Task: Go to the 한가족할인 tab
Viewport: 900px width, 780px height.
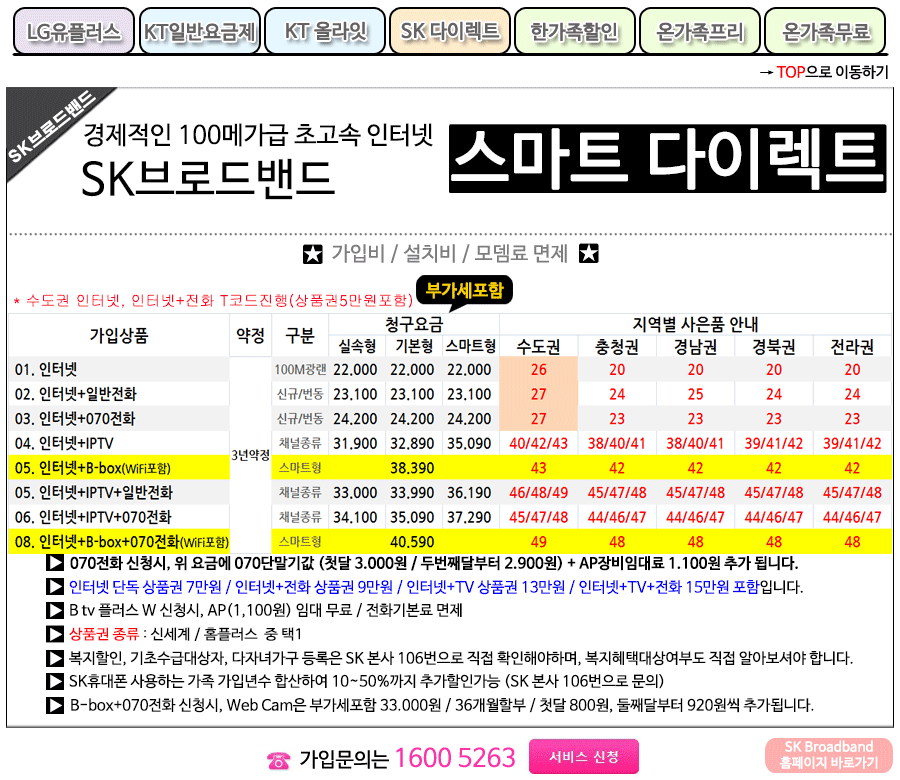Action: click(x=574, y=32)
